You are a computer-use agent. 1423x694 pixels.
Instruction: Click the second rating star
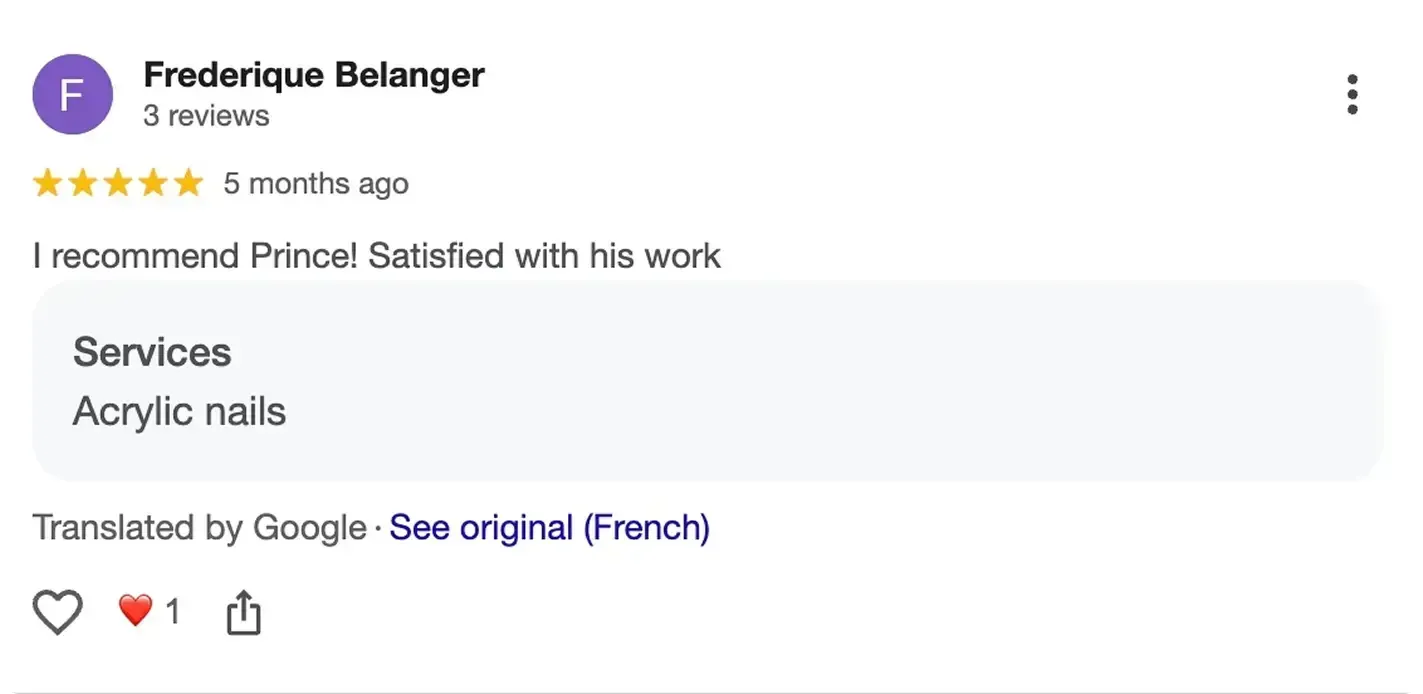83,184
